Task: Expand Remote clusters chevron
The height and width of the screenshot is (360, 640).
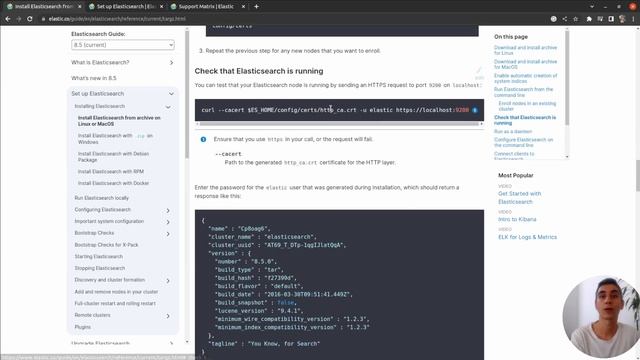Action: pyautogui.click(x=168, y=316)
